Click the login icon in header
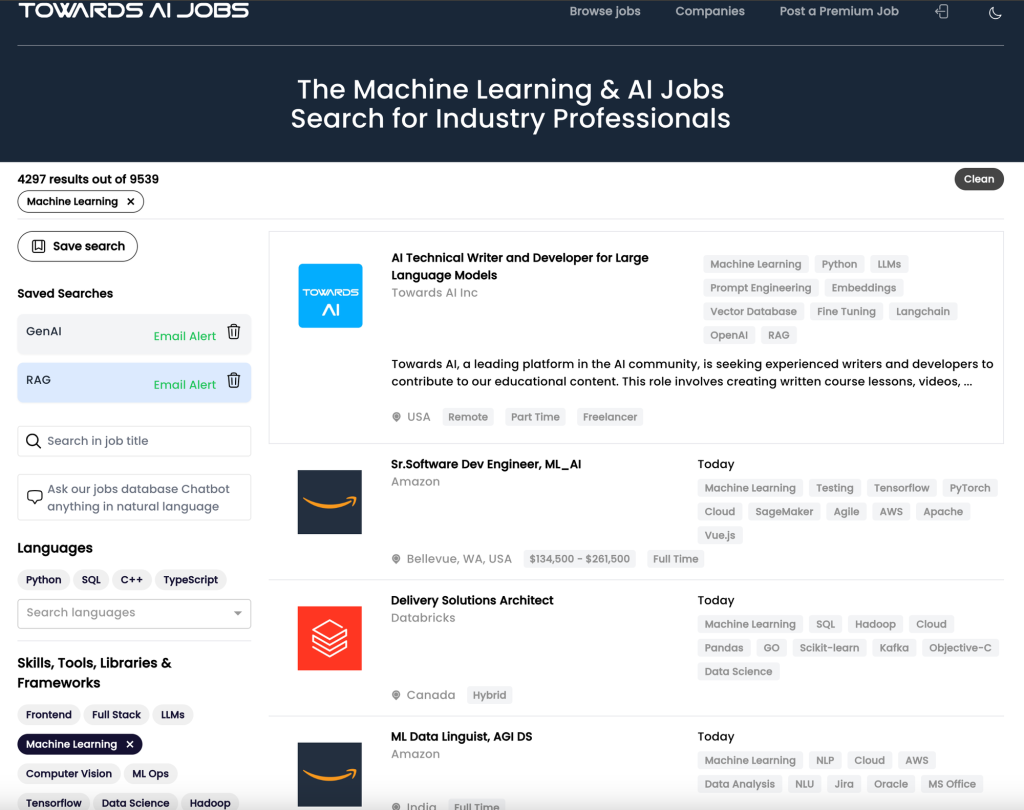Image resolution: width=1024 pixels, height=810 pixels. point(941,12)
